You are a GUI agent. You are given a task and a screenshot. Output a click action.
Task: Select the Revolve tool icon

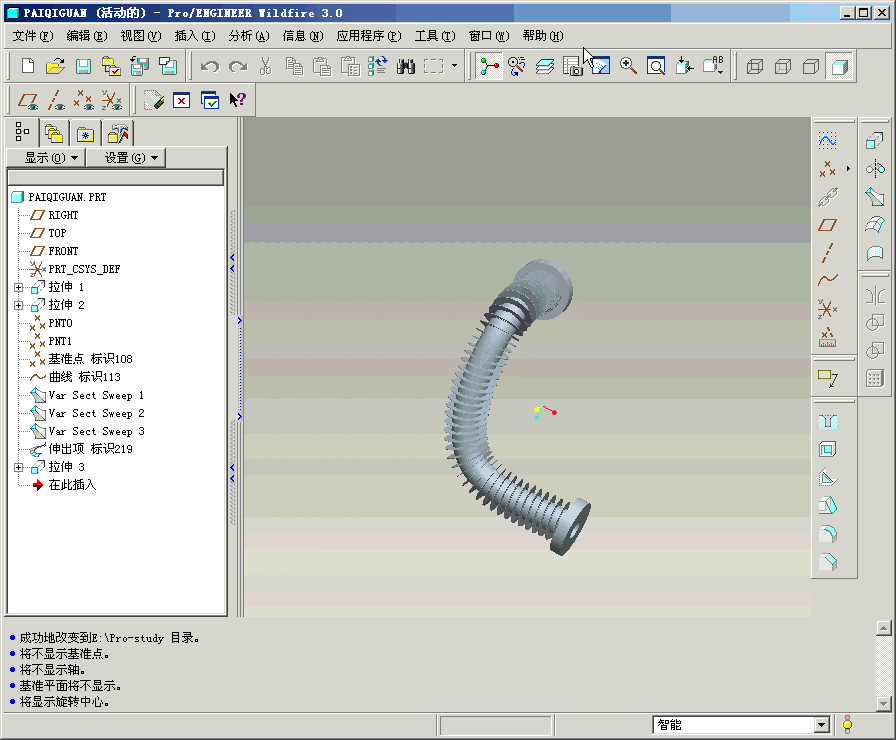click(874, 169)
